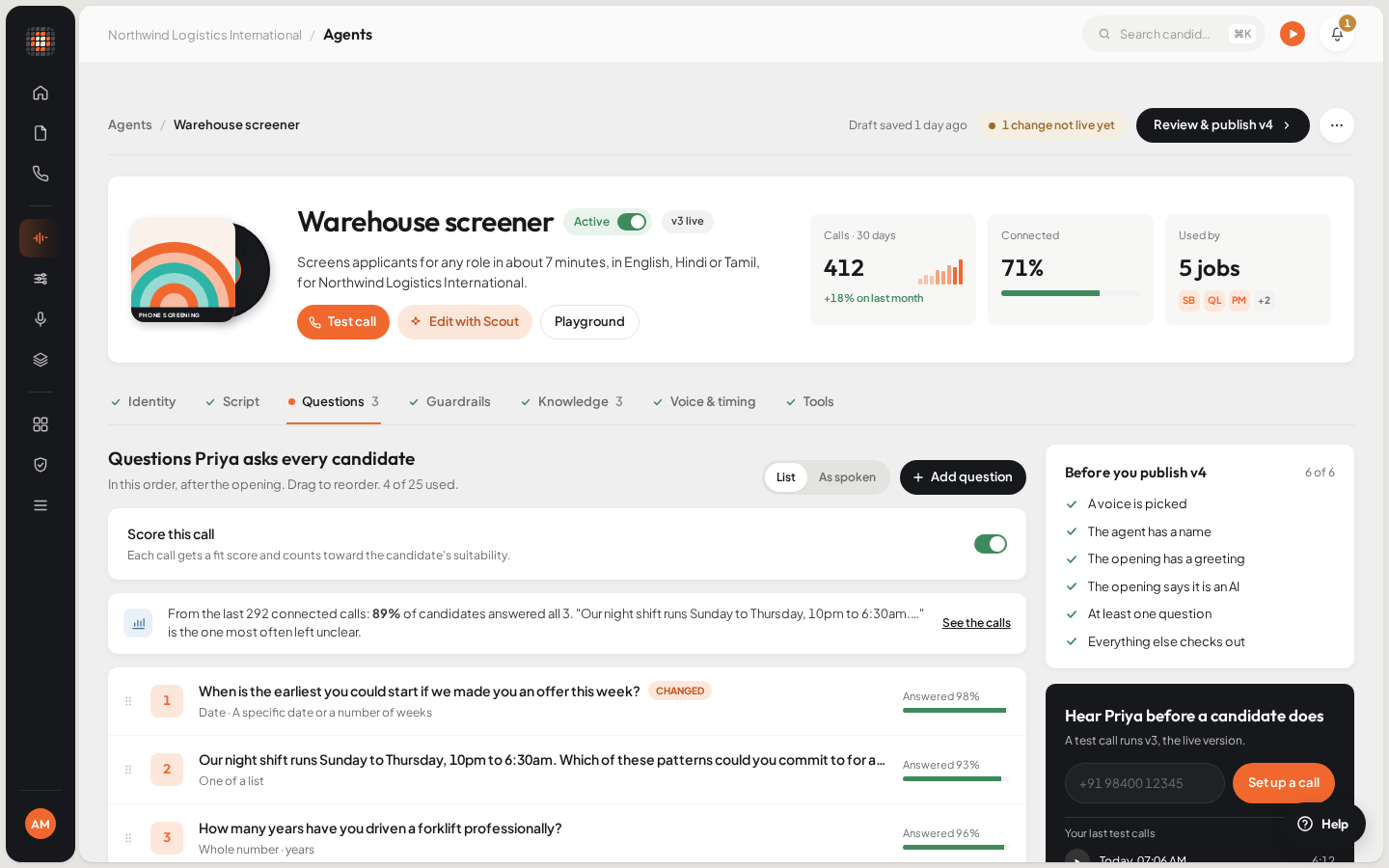Follow the See the calls link

point(976,623)
